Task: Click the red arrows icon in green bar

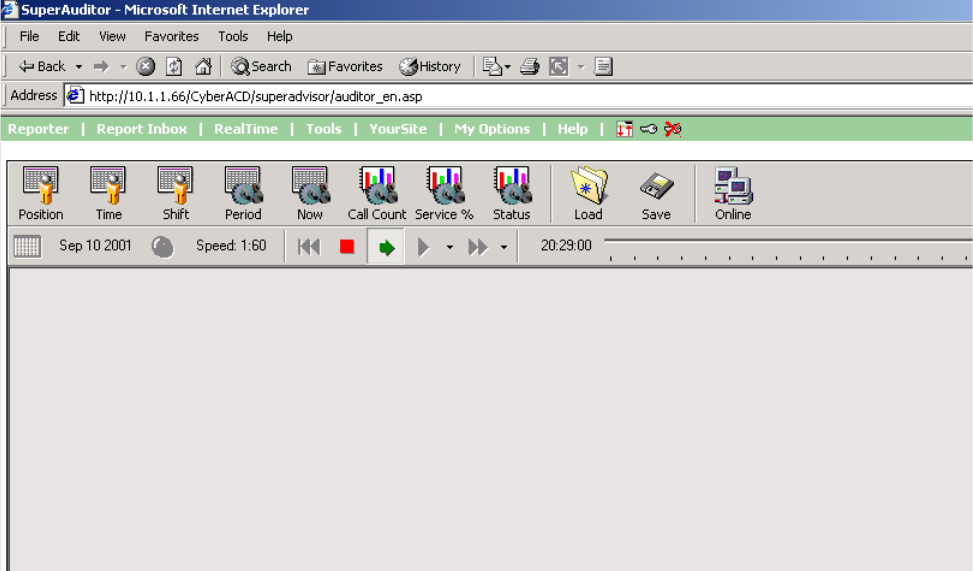Action: [624, 128]
